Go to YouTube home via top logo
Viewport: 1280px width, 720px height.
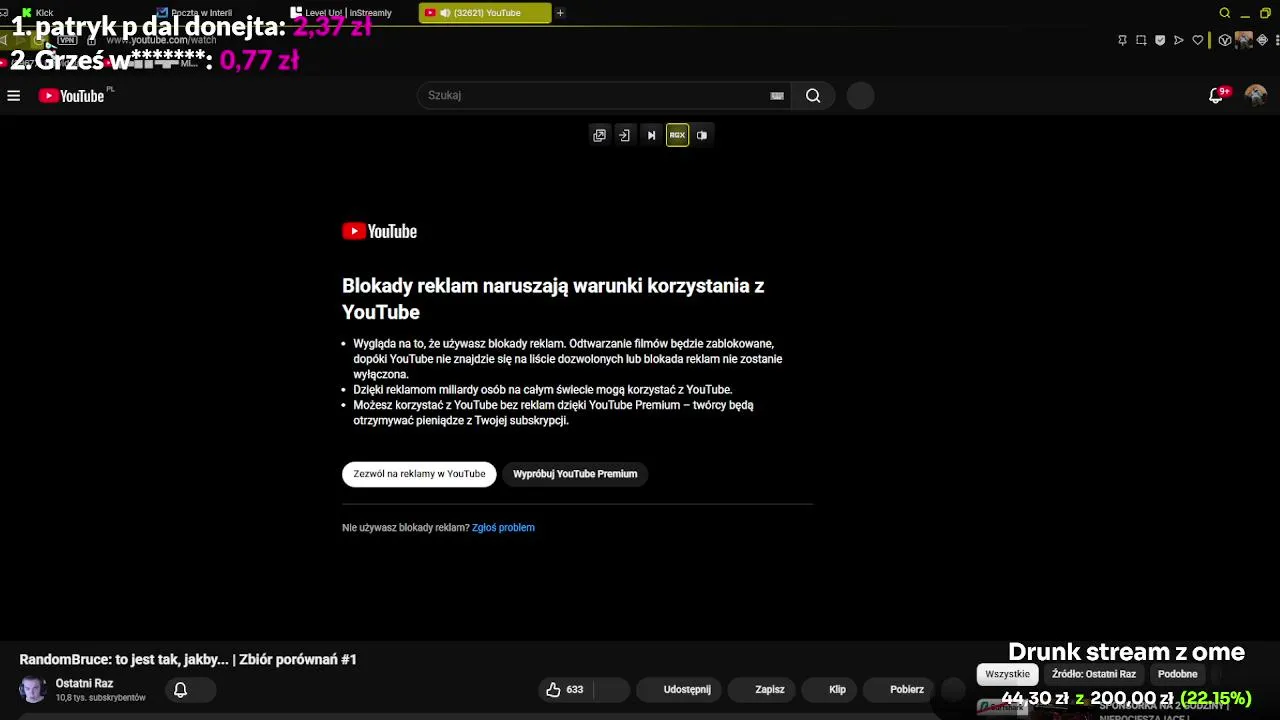click(71, 96)
